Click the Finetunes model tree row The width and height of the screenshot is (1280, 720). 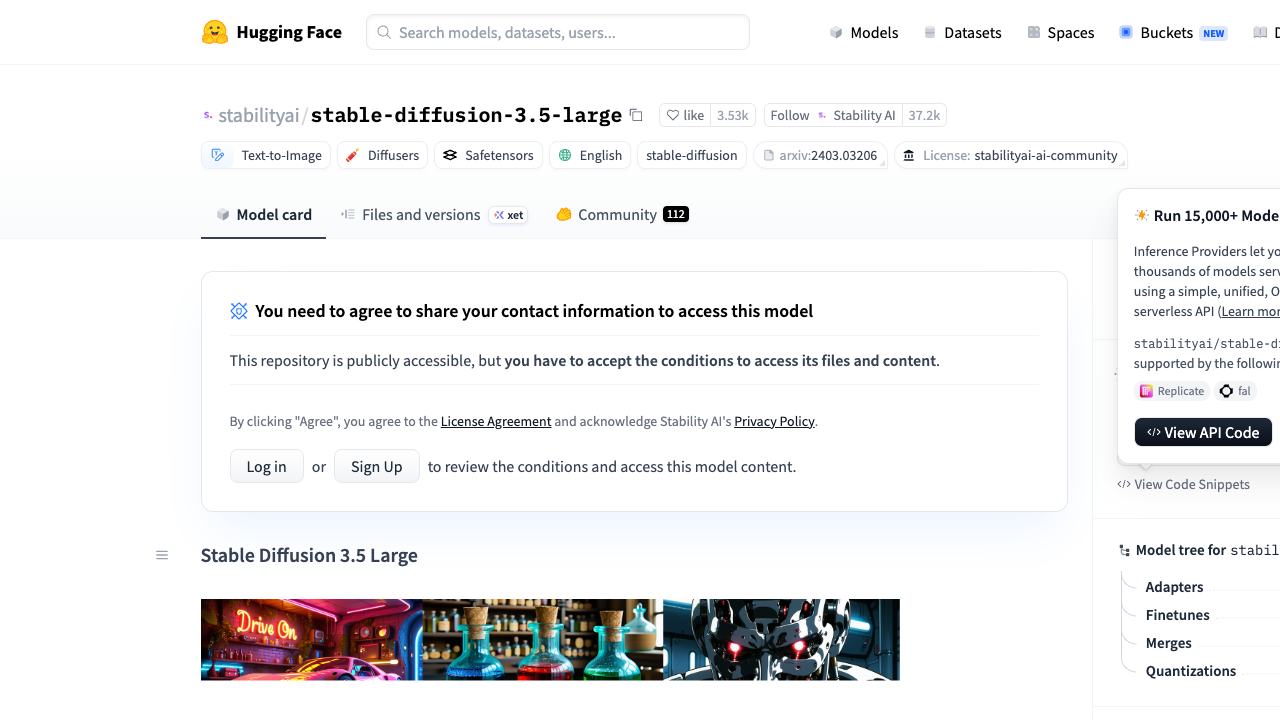[x=1177, y=615]
